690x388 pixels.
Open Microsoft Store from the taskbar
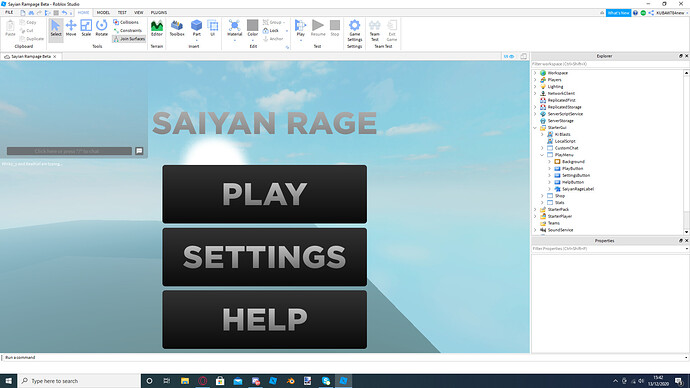click(x=220, y=381)
